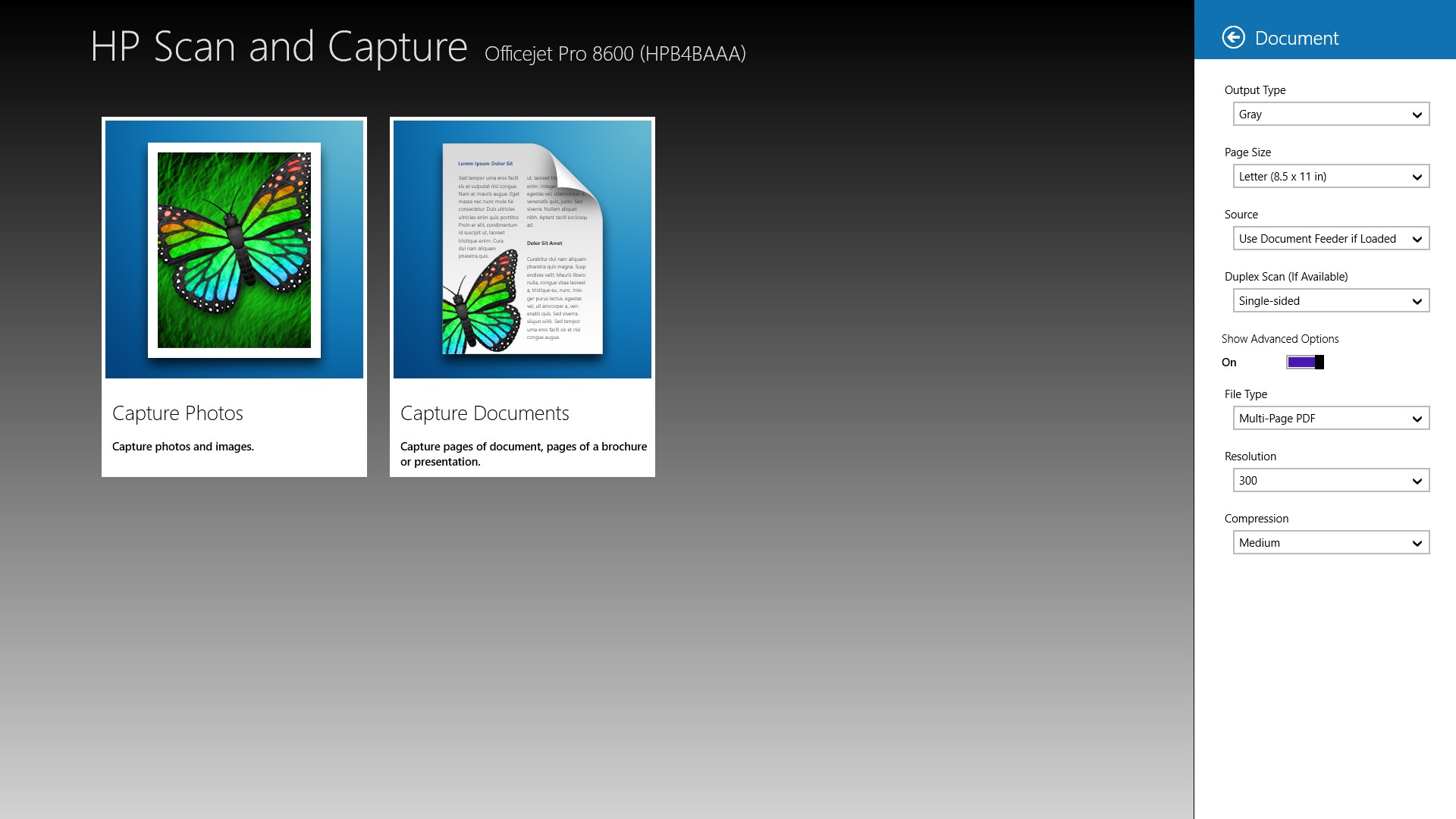Screen dimensions: 1456x819
Task: Click the back arrow beside Document
Action: pos(1233,37)
